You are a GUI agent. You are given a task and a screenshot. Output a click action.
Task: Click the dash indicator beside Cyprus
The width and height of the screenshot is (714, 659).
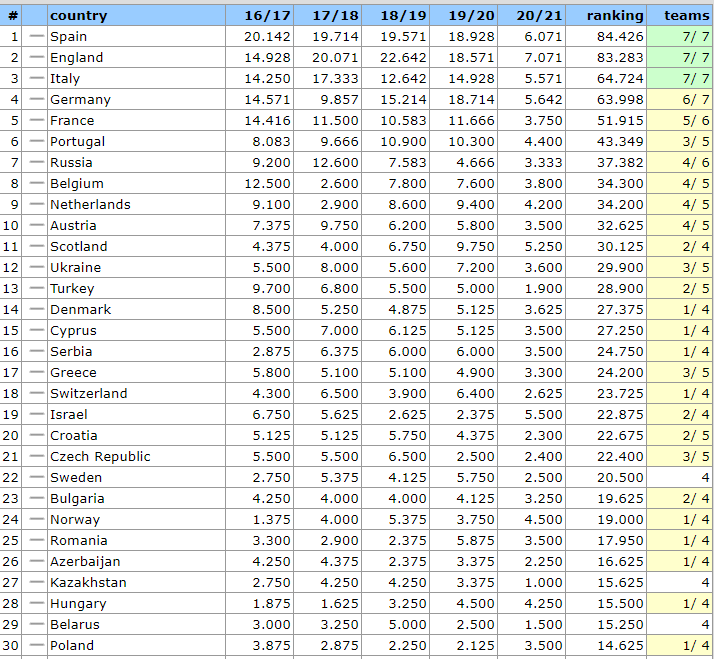[x=37, y=330]
